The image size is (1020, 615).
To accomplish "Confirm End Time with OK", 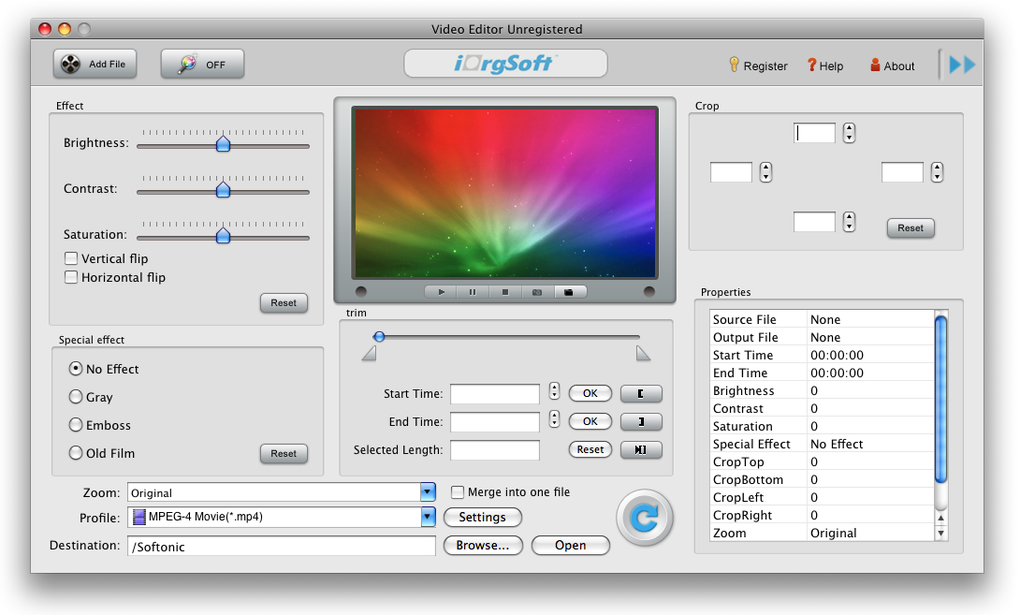I will click(590, 421).
